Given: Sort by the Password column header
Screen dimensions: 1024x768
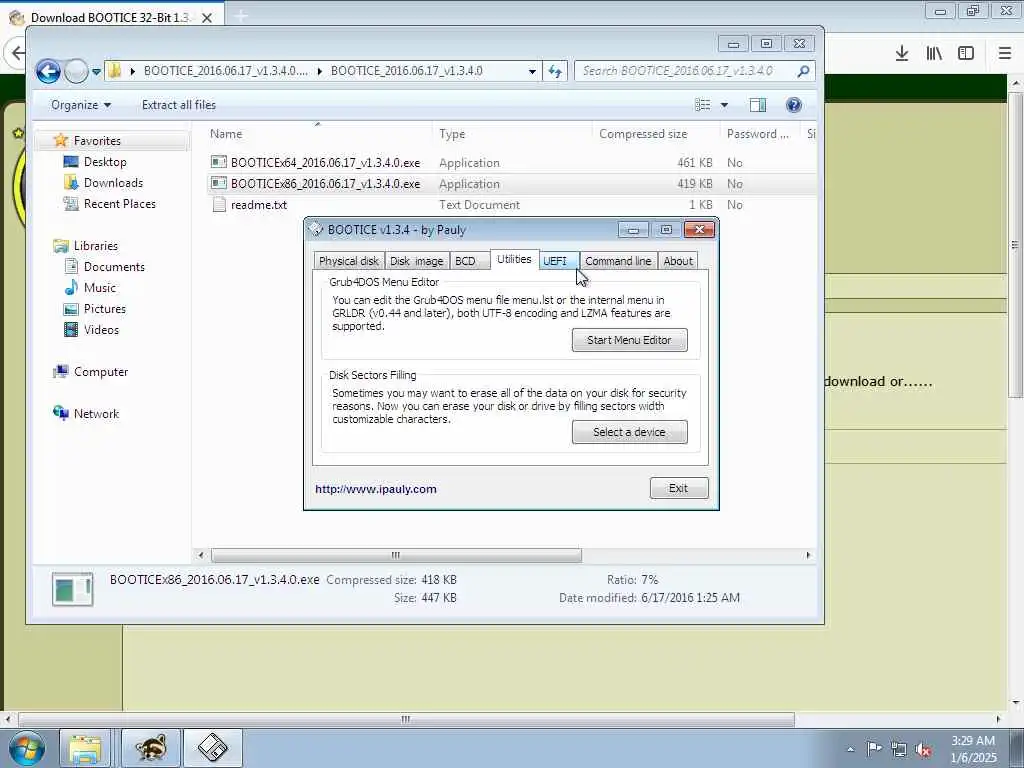Looking at the screenshot, I should (758, 134).
